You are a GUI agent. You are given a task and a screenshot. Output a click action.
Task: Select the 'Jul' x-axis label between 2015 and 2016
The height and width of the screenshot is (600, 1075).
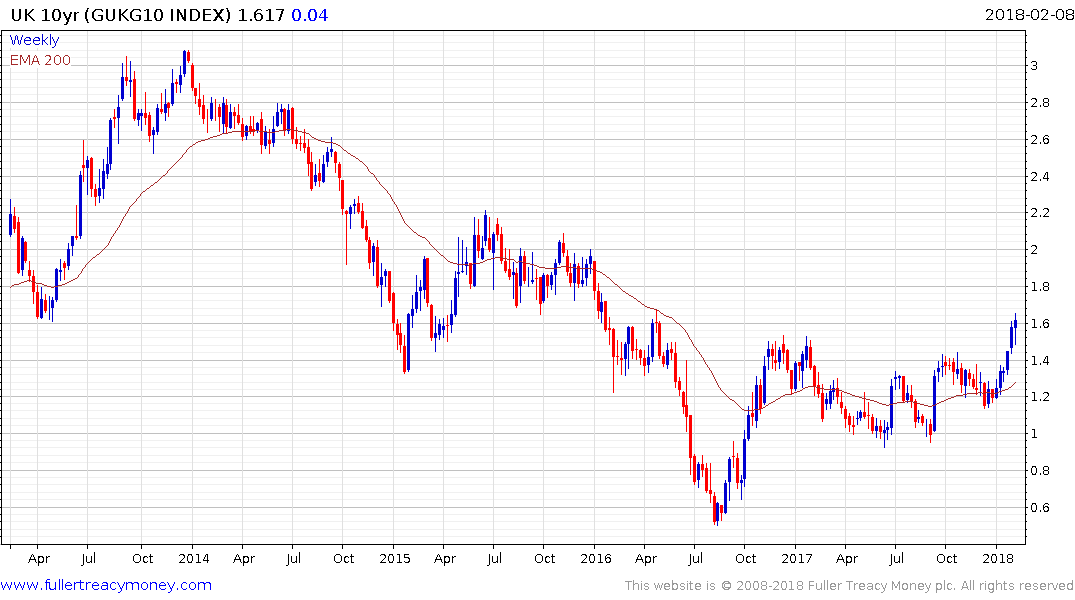(x=494, y=559)
